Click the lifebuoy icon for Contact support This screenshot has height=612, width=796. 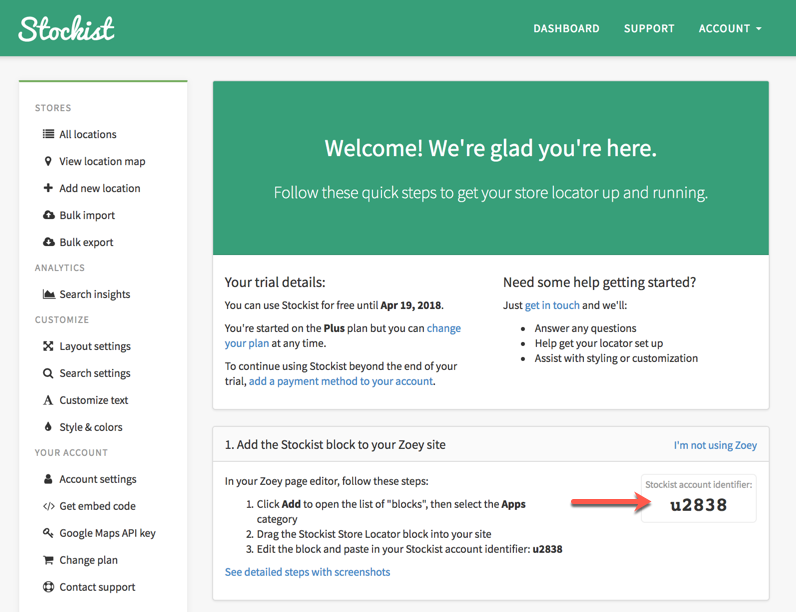pyautogui.click(x=48, y=587)
